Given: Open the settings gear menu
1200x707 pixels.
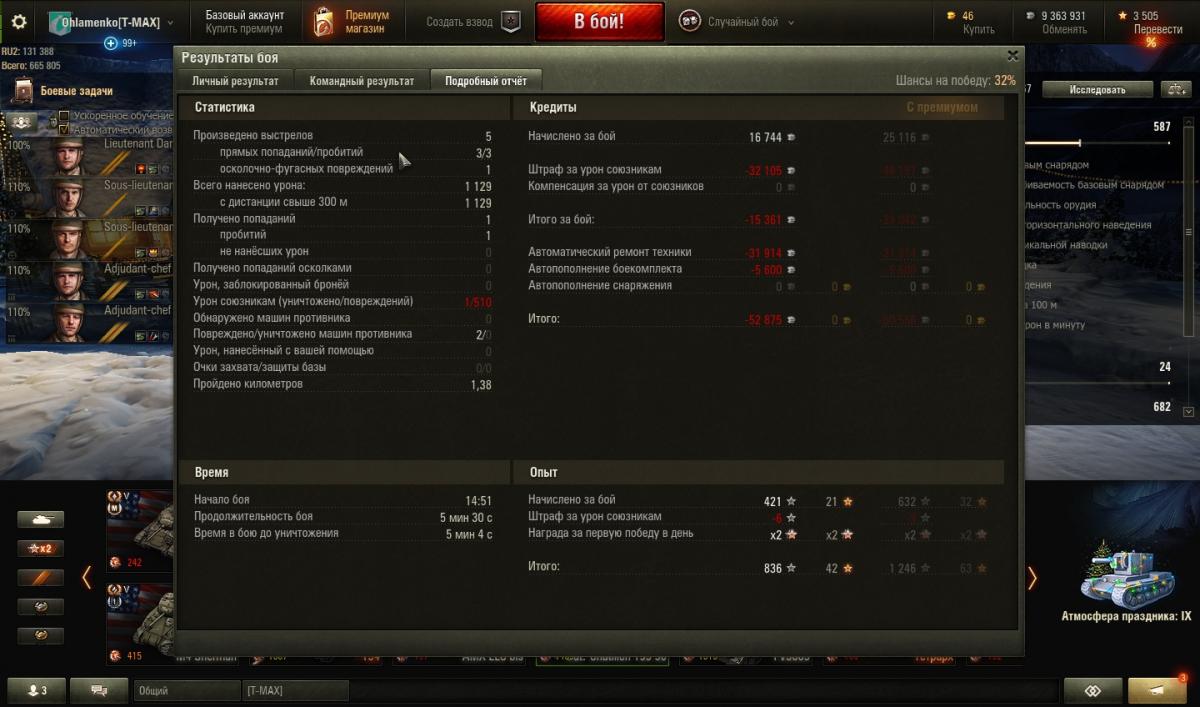Looking at the screenshot, I should [x=19, y=22].
